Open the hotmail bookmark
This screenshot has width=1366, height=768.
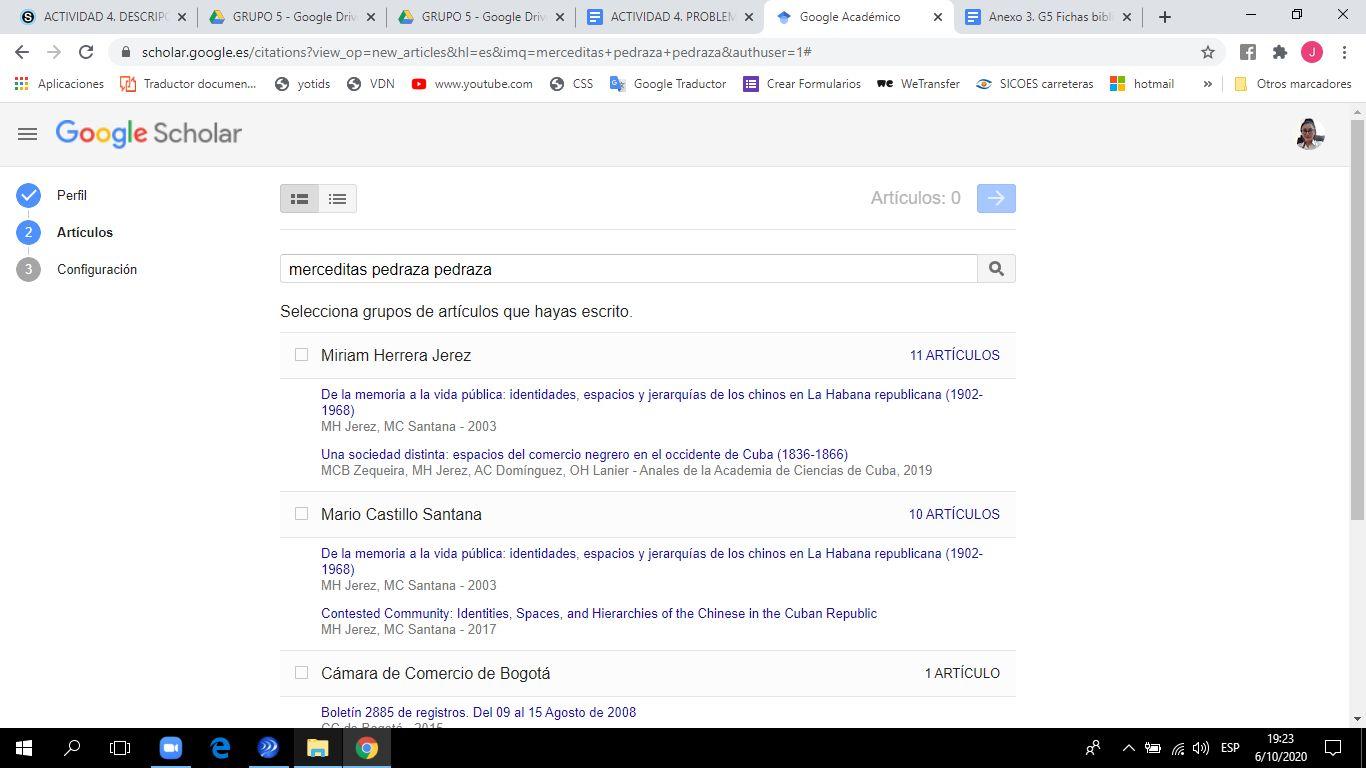tap(1142, 84)
